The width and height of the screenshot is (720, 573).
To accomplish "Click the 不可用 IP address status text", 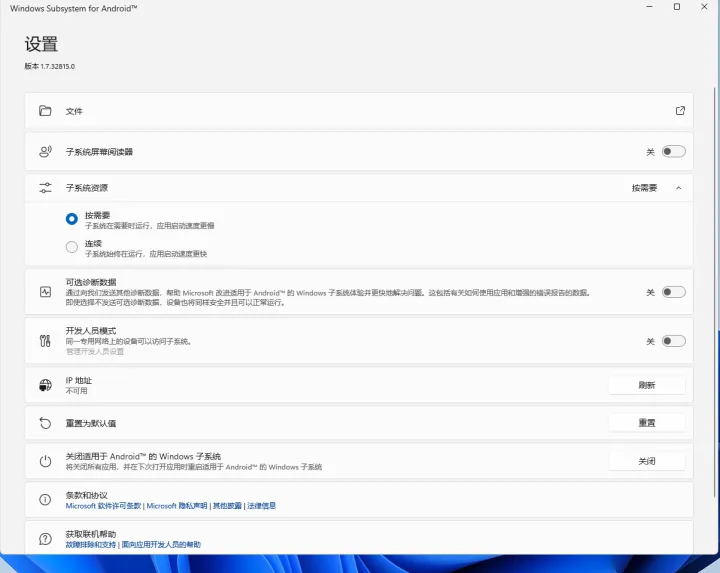I will (76, 391).
